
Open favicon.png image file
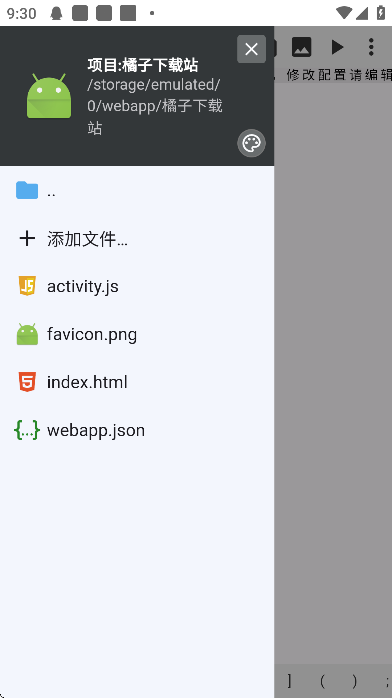pos(137,334)
